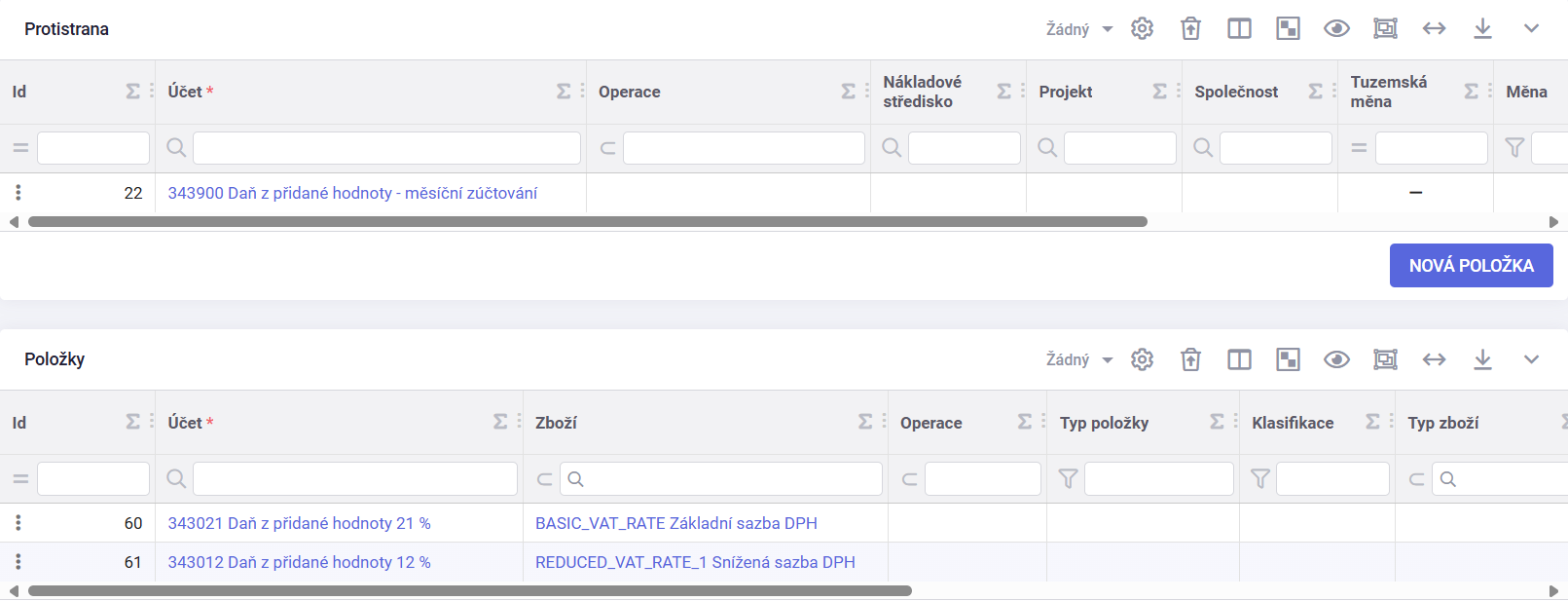Screen dimensions: 1568x601
Task: Open BASIC_VAT_RATE Základní sazba DPH link
Action: (x=676, y=523)
